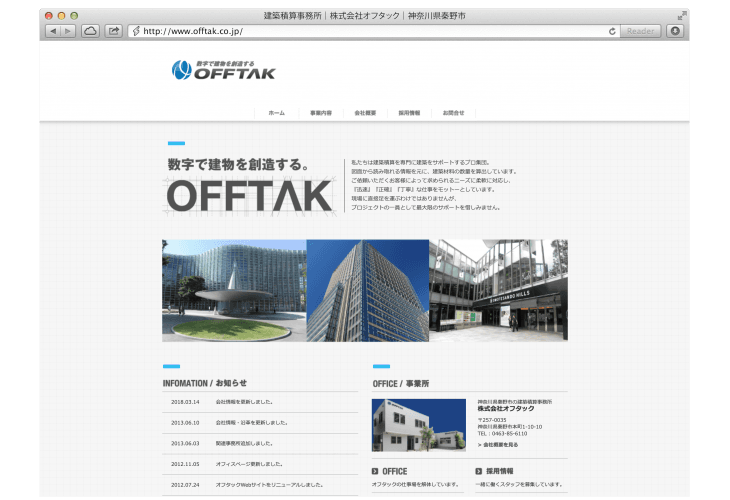Click the OFFICE / 事業所 heading
The height and width of the screenshot is (500, 730).
(x=401, y=384)
